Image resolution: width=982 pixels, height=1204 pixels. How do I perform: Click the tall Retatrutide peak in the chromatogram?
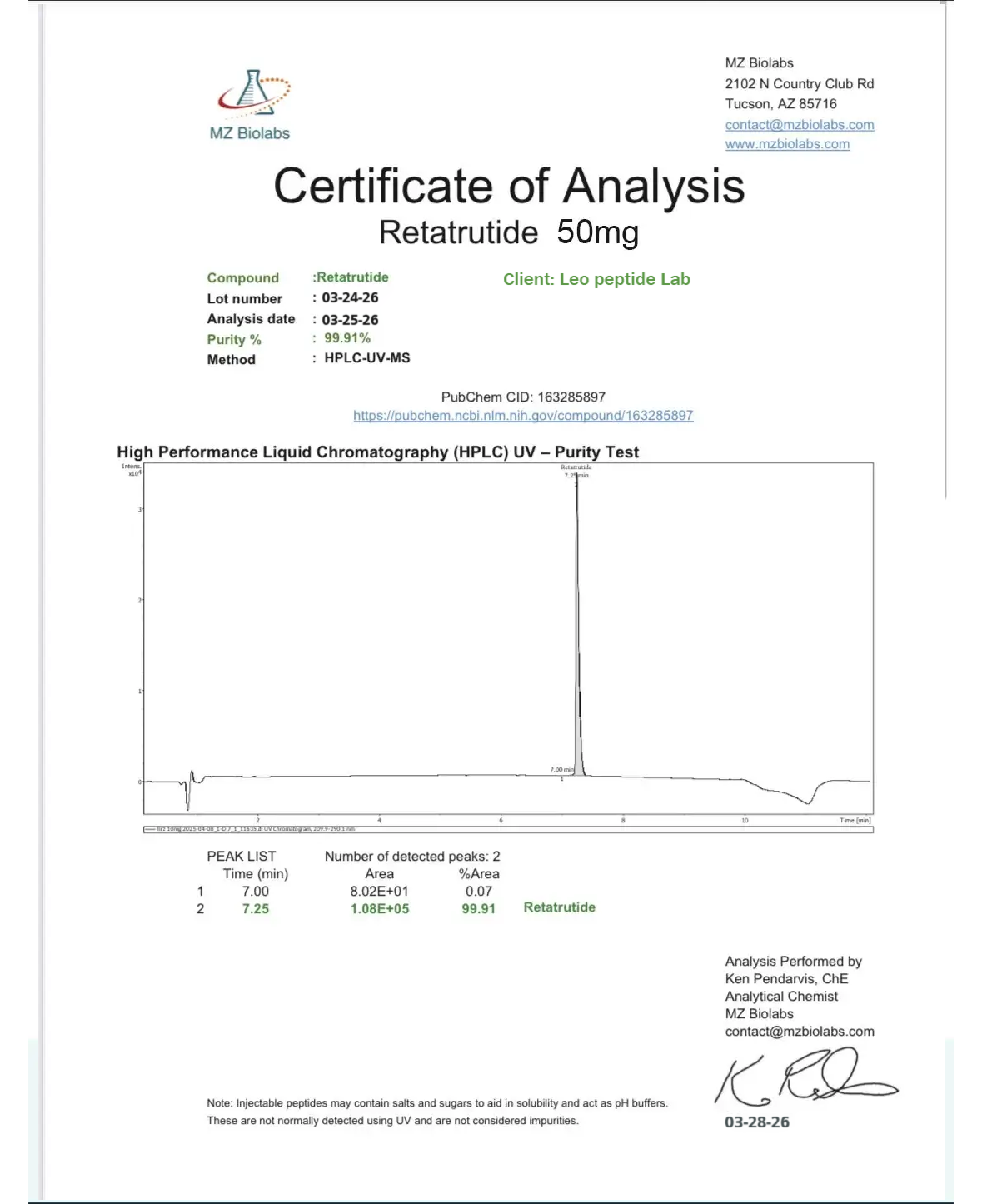[577, 625]
